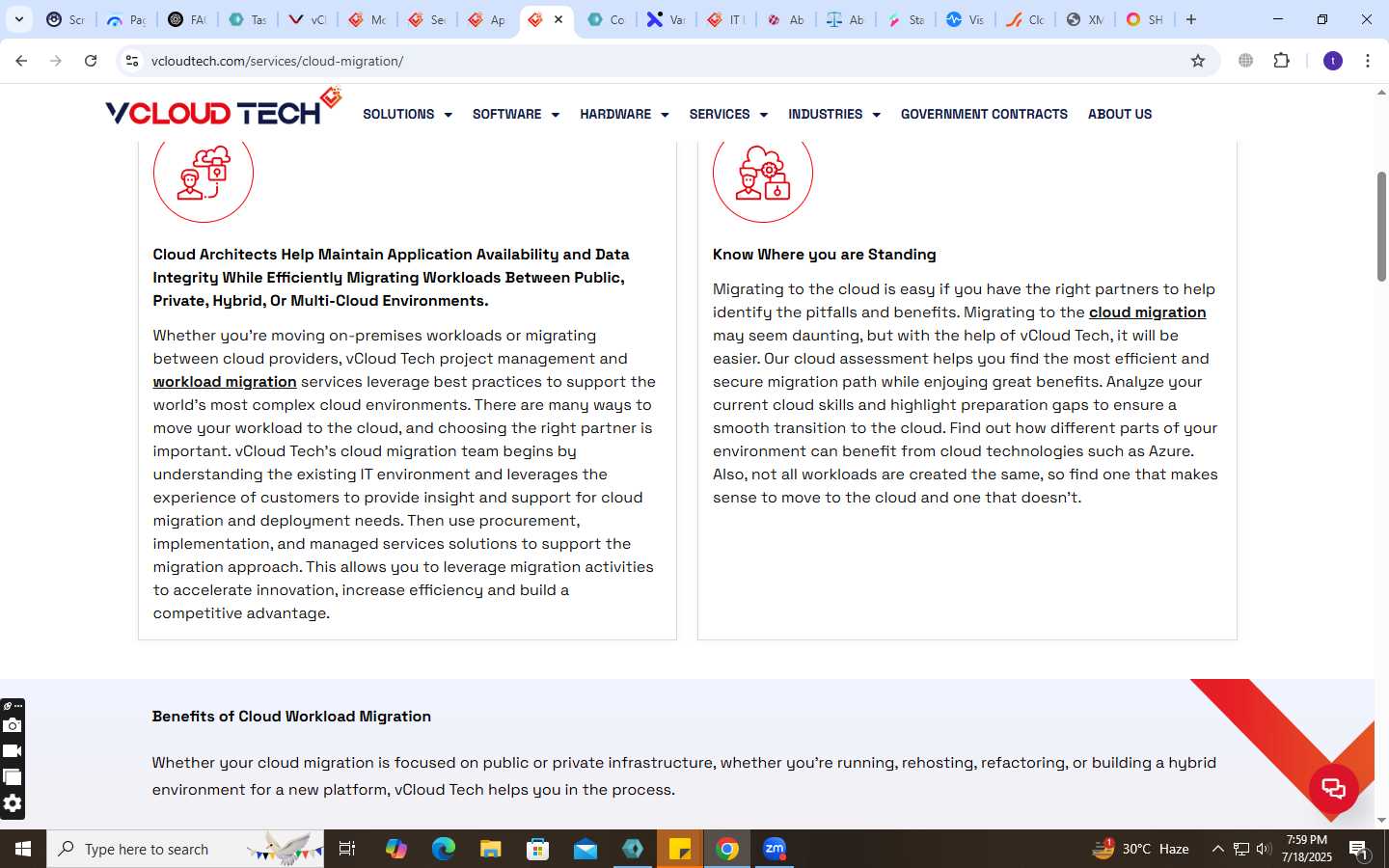Launch Microsoft Edge from the taskbar
This screenshot has width=1389, height=868.
(443, 849)
